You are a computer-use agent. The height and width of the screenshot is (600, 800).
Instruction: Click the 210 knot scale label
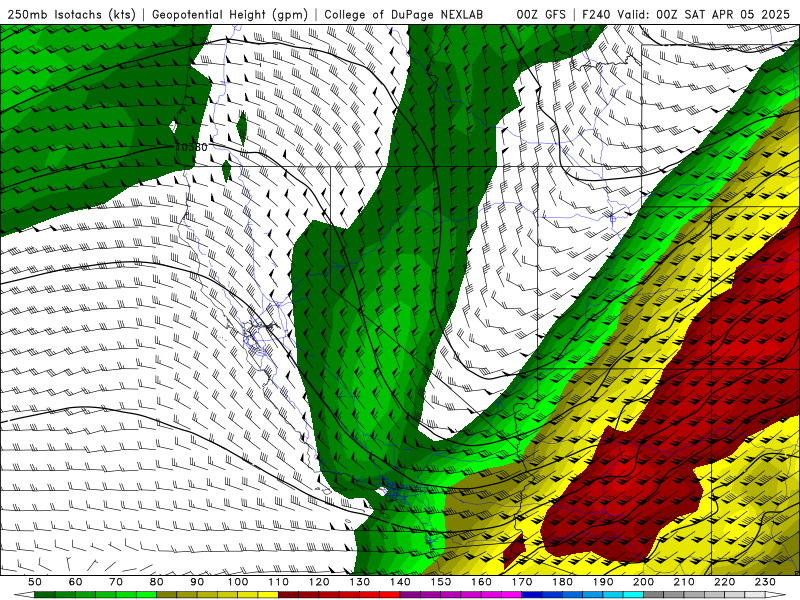(685, 582)
